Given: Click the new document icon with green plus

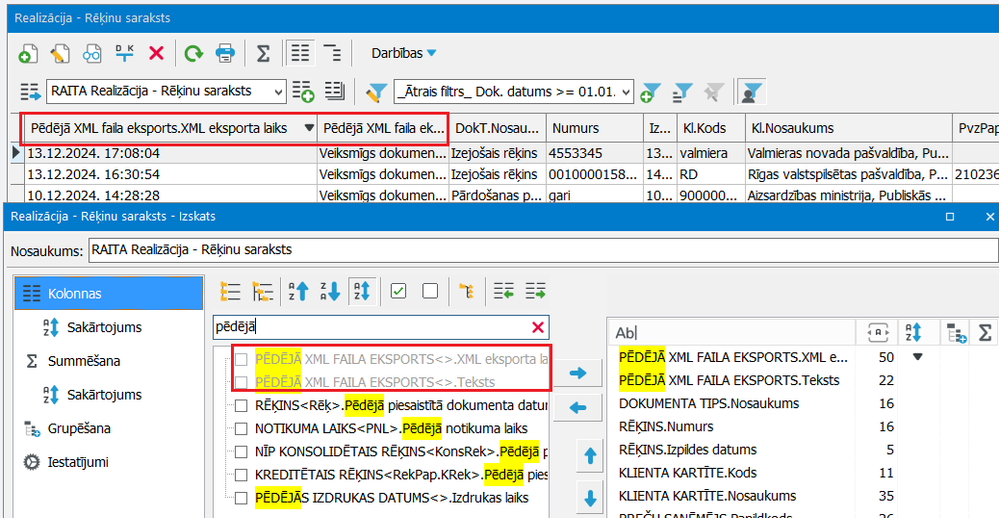Looking at the screenshot, I should [x=29, y=52].
